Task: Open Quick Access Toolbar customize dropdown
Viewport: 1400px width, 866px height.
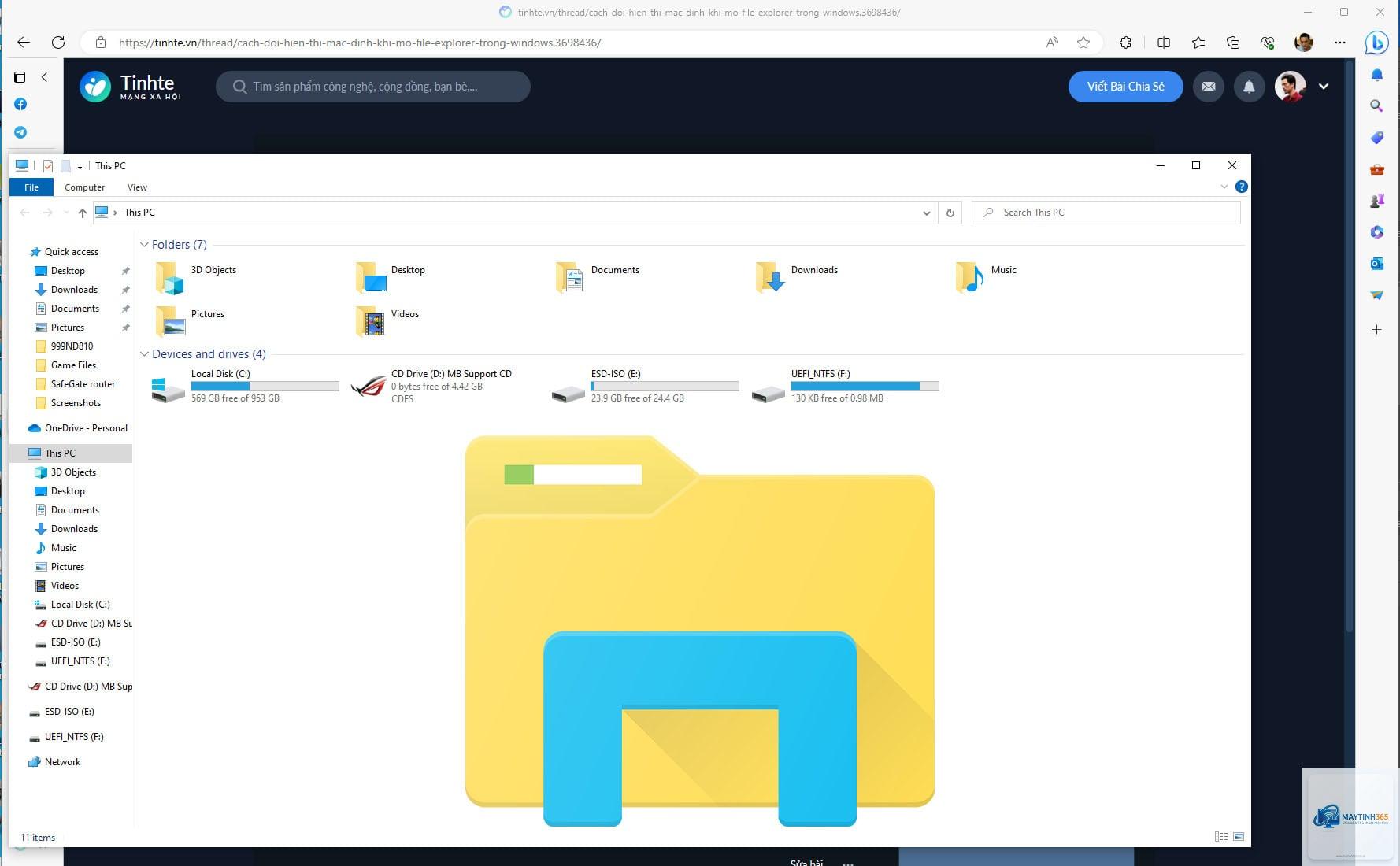Action: tap(80, 166)
